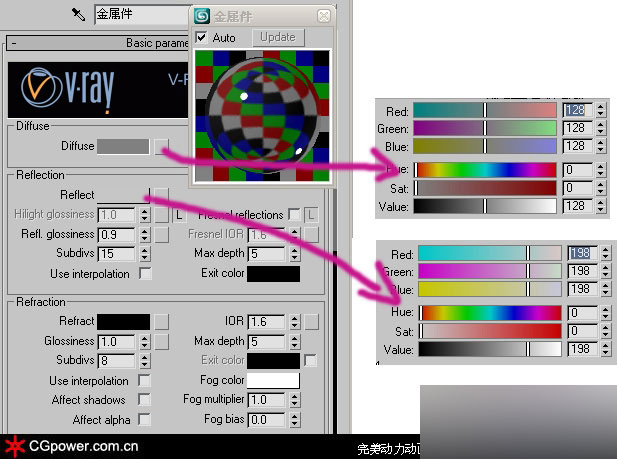617x459 pixels.
Task: Click the Hilight glossiness map button
Action: pos(161,215)
